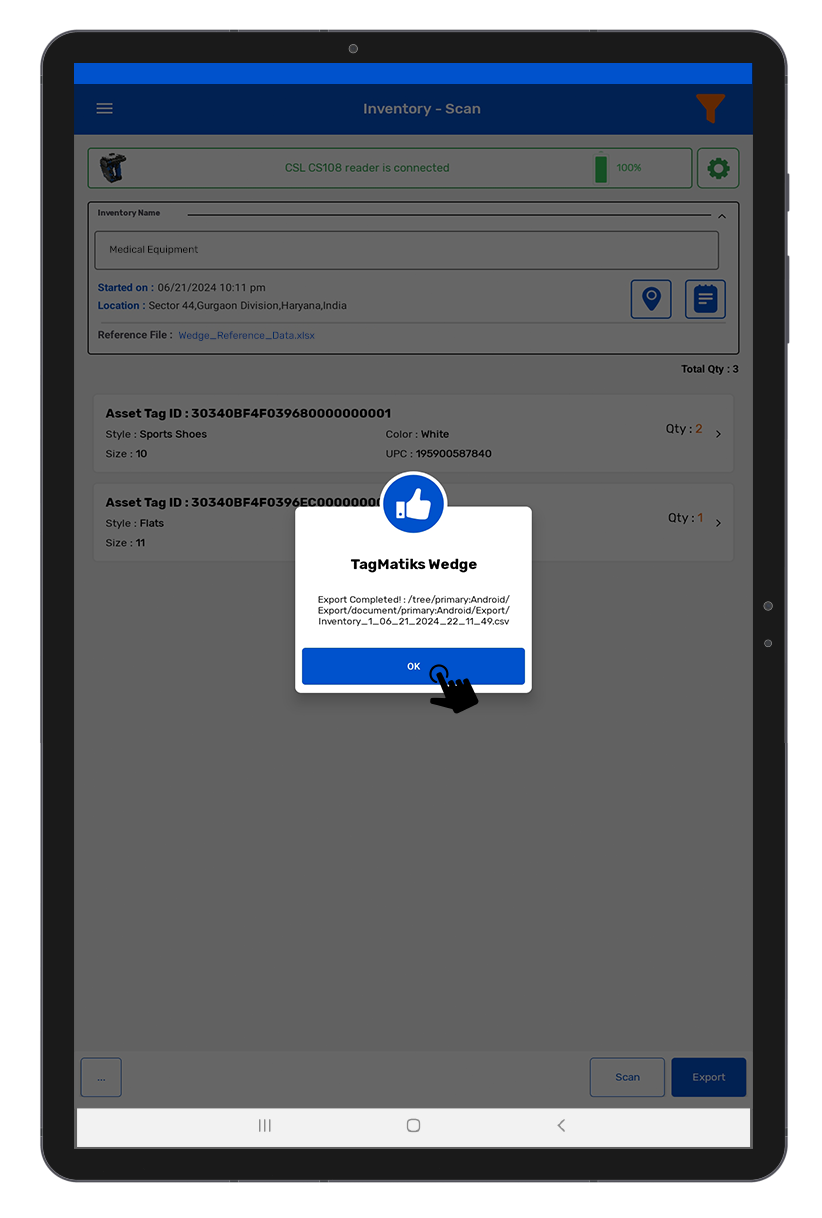Click the Medical Equipment name field
Viewport: 822px width, 1218px height.
click(406, 250)
